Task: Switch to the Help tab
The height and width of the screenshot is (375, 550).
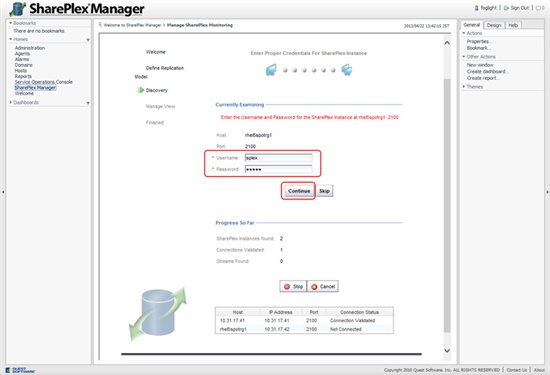Action: click(513, 25)
